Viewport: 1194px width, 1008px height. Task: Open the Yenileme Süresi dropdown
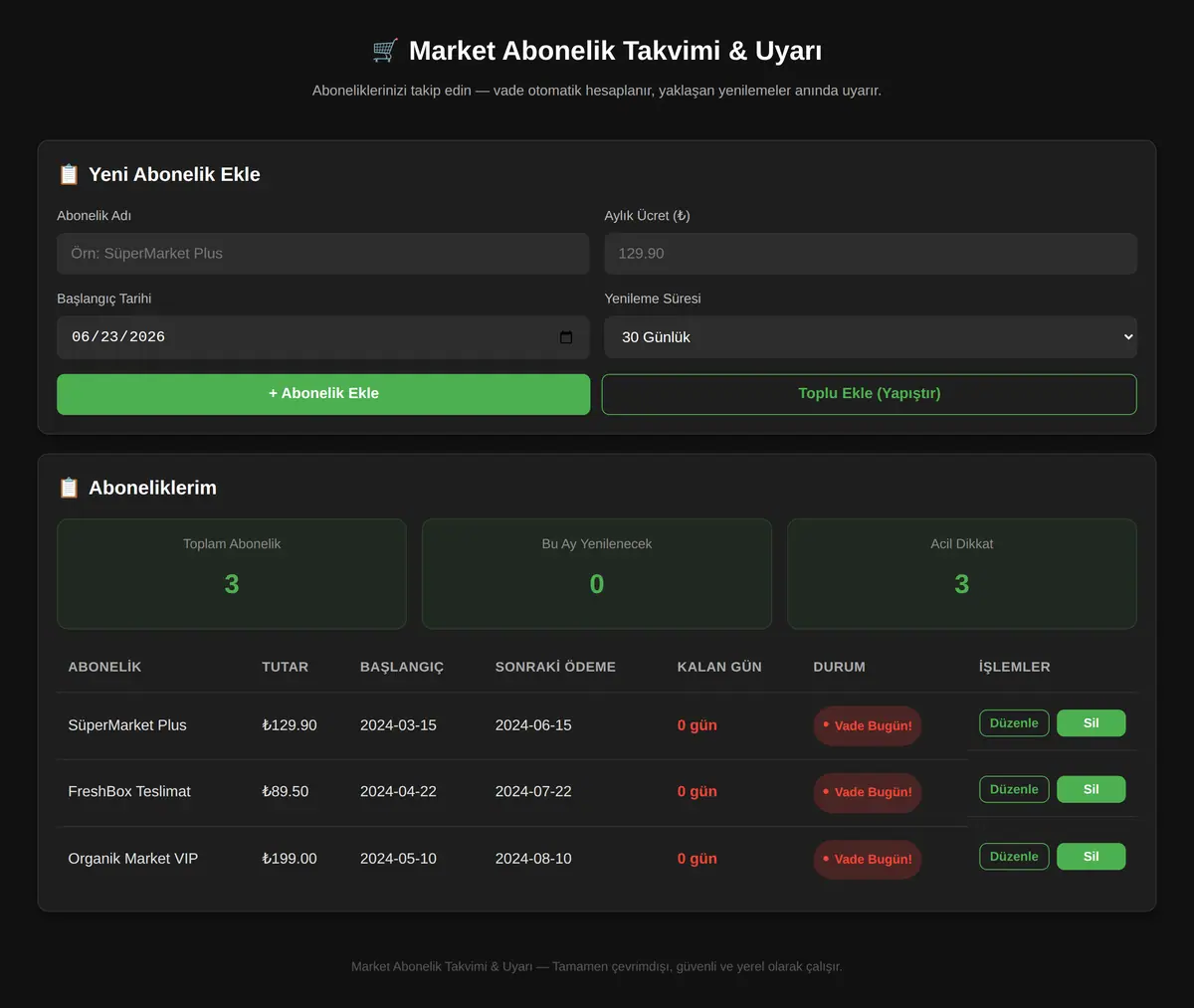pos(871,337)
